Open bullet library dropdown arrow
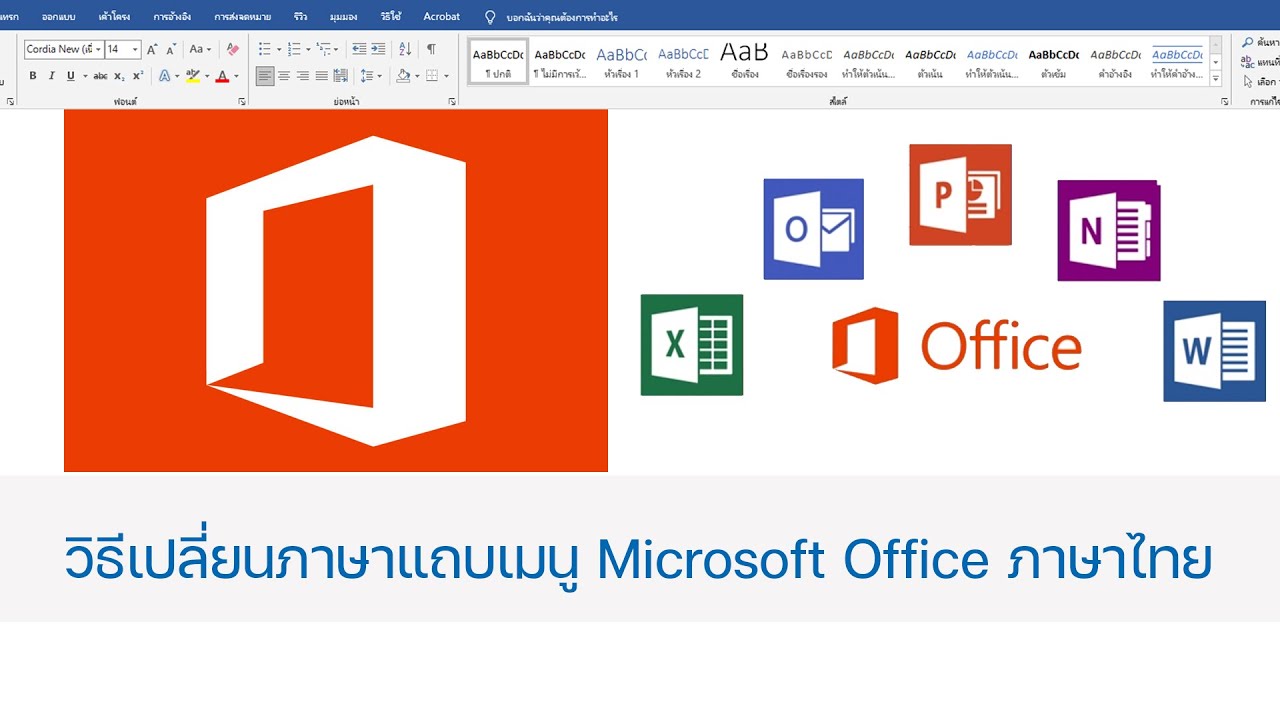 (278, 49)
